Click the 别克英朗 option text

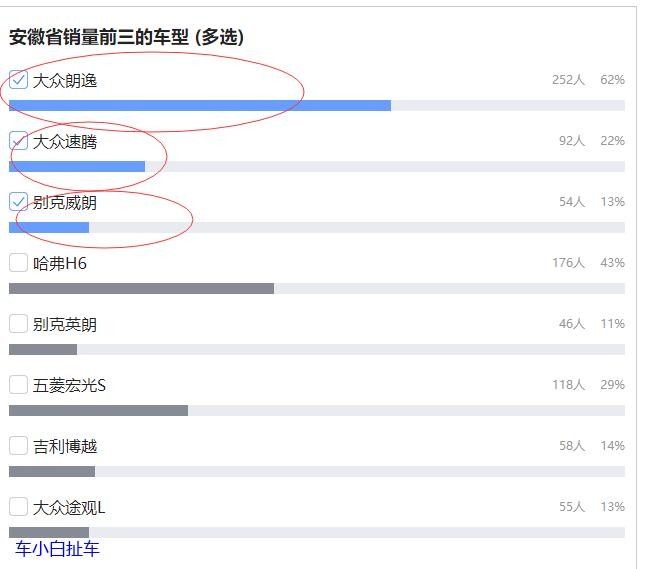tap(65, 325)
